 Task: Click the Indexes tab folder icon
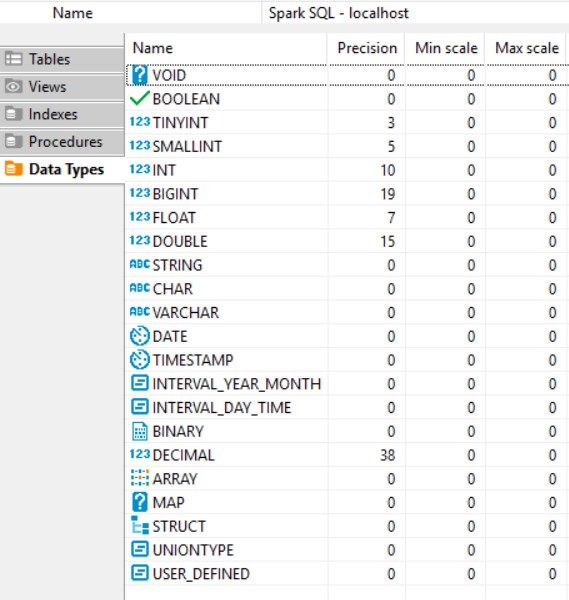[x=13, y=114]
